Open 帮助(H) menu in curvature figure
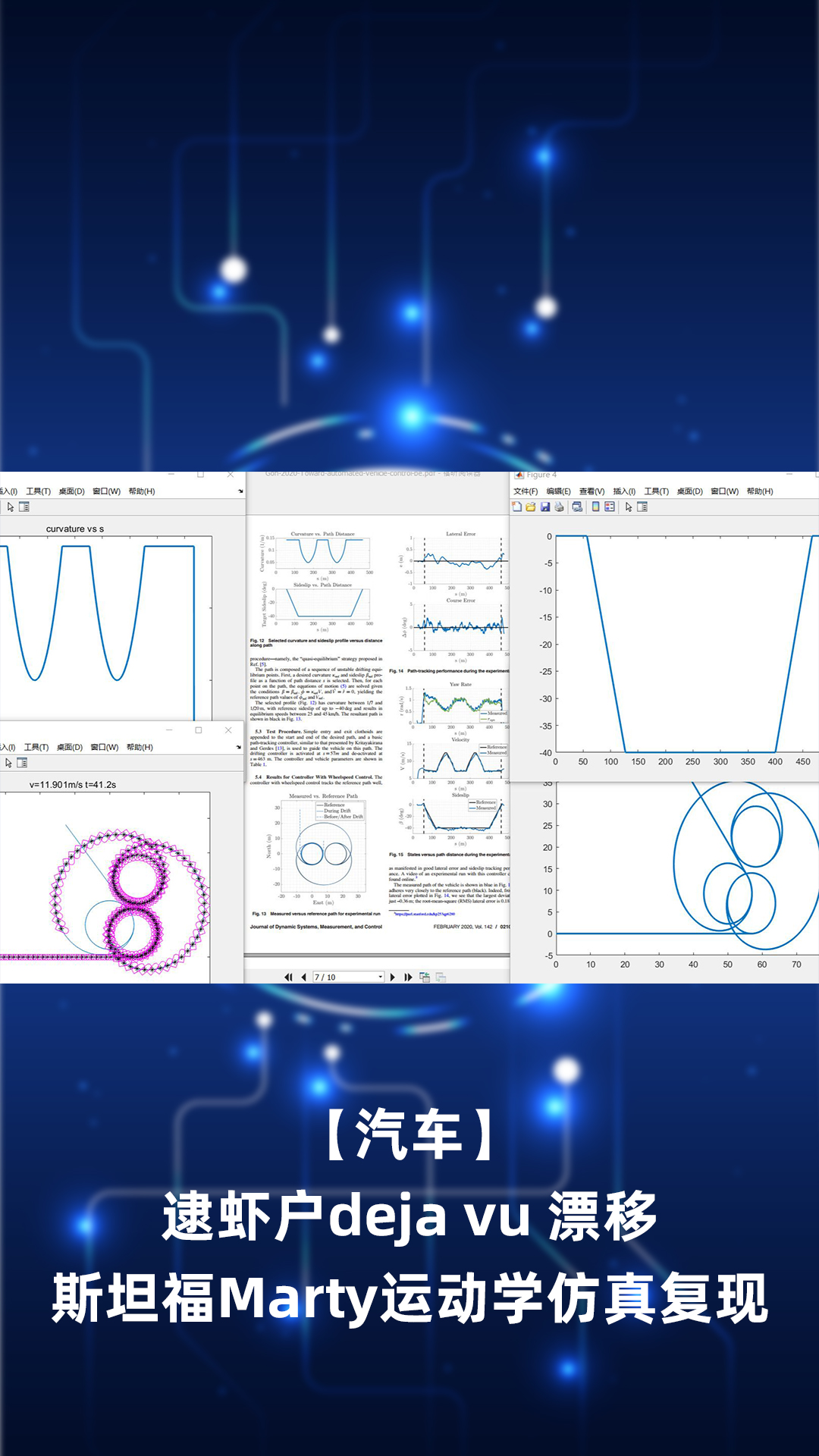Viewport: 819px width, 1456px height. click(x=142, y=491)
